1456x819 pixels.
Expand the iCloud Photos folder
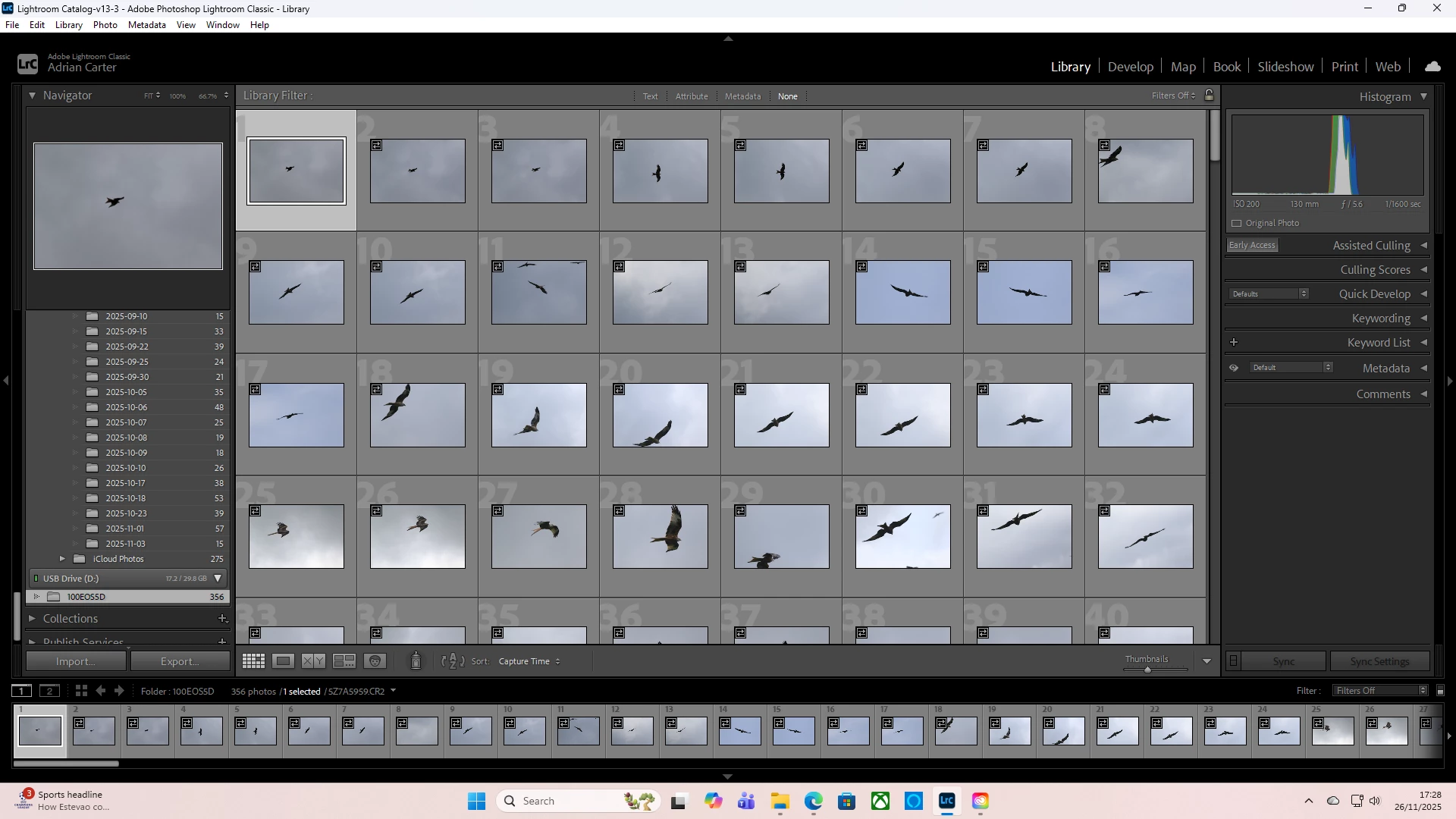click(62, 559)
